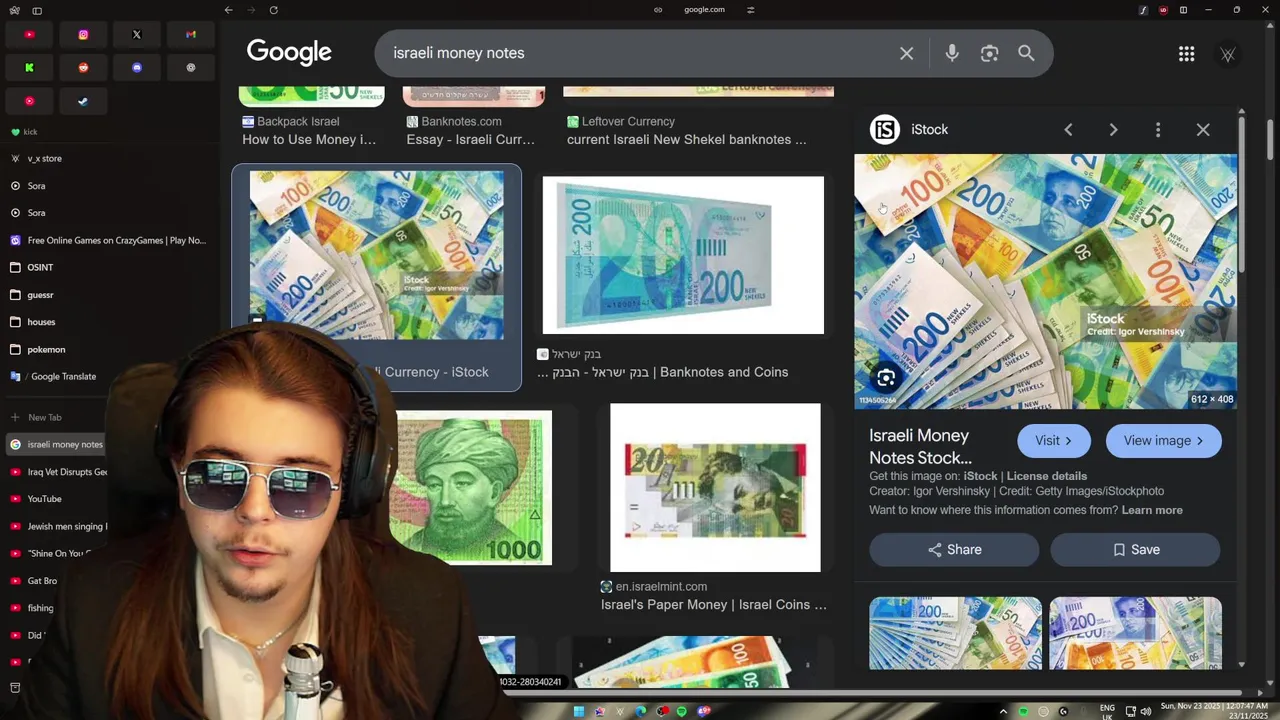Expand the houses folder

tap(110, 322)
